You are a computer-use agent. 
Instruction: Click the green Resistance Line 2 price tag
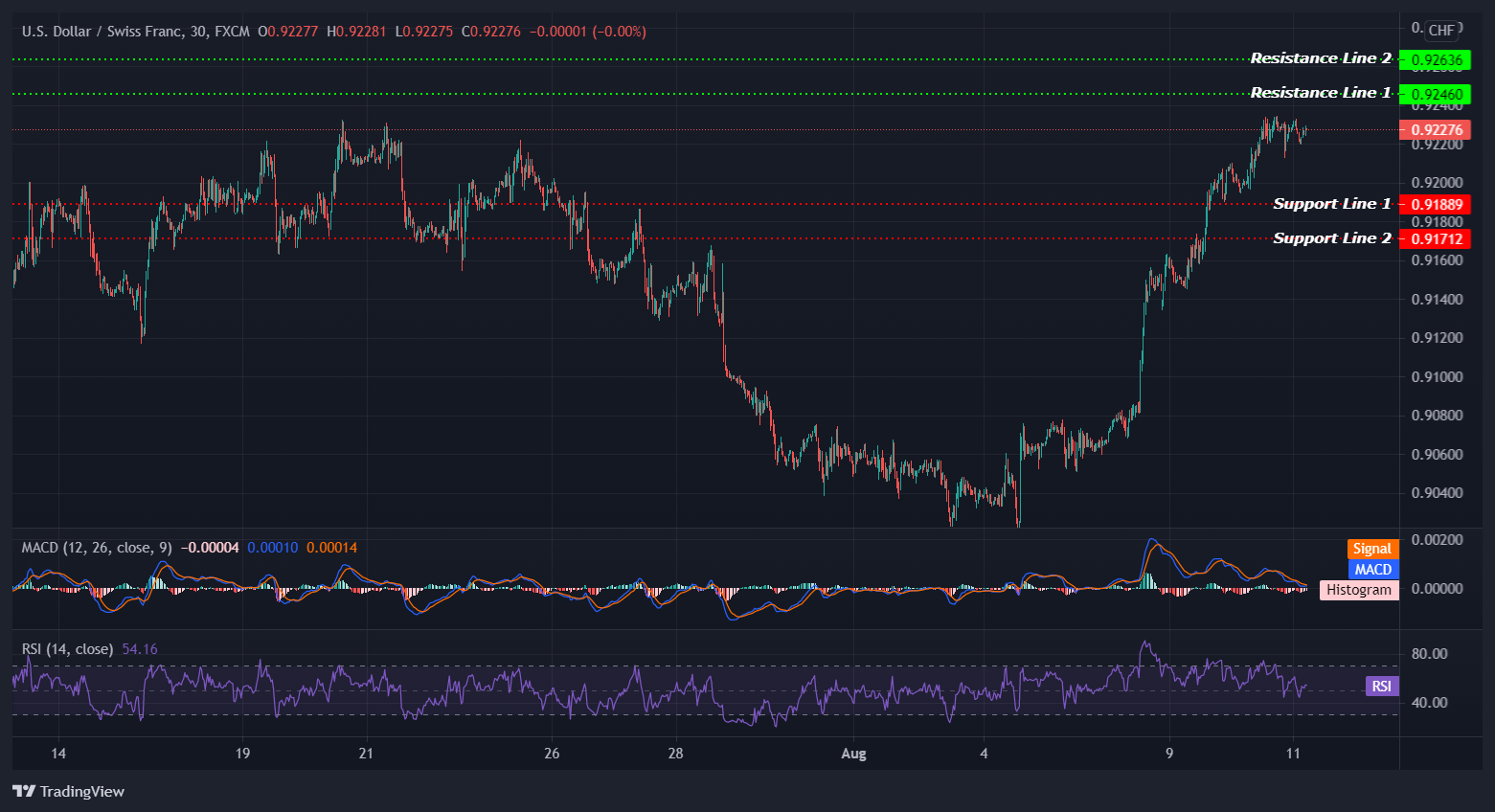[1438, 59]
